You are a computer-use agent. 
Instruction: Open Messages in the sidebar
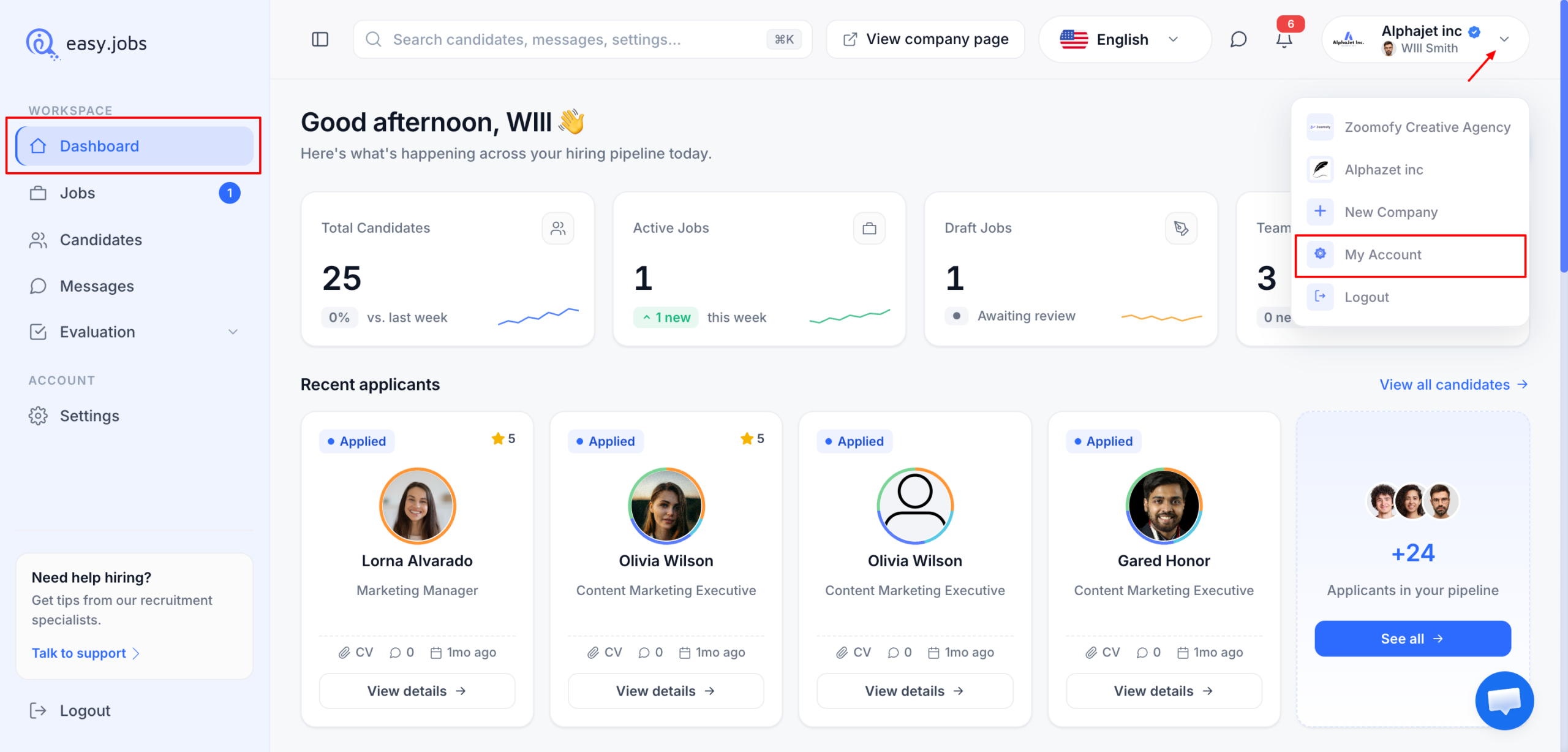135,286
